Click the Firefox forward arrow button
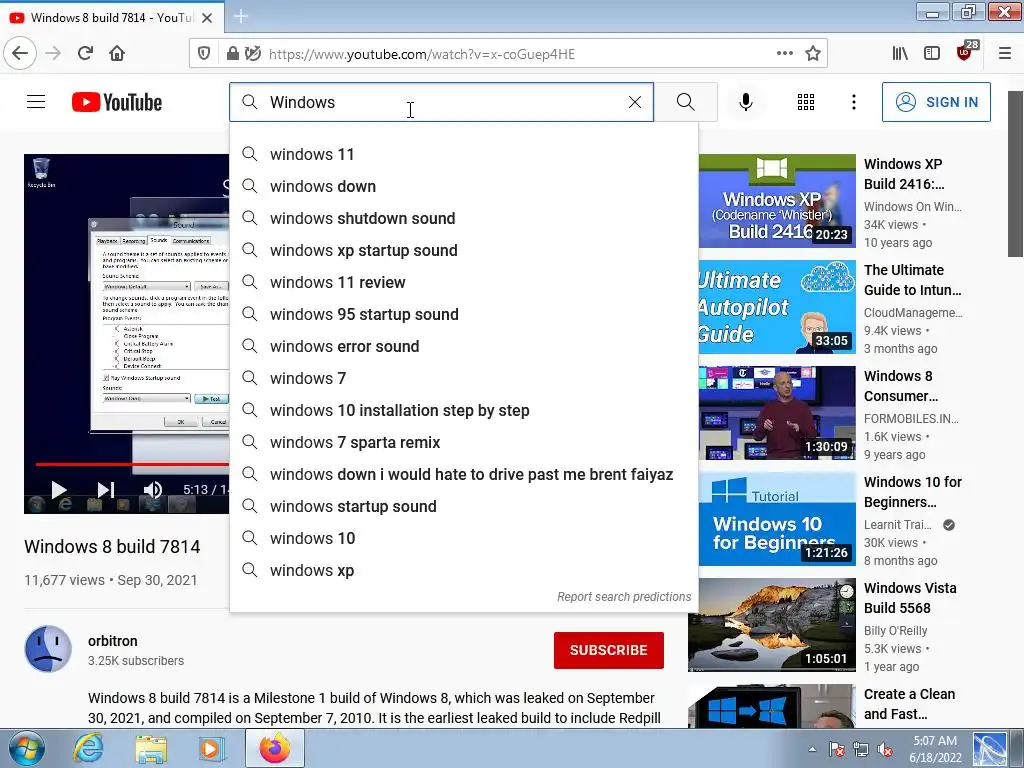The height and width of the screenshot is (768, 1024). (x=54, y=54)
